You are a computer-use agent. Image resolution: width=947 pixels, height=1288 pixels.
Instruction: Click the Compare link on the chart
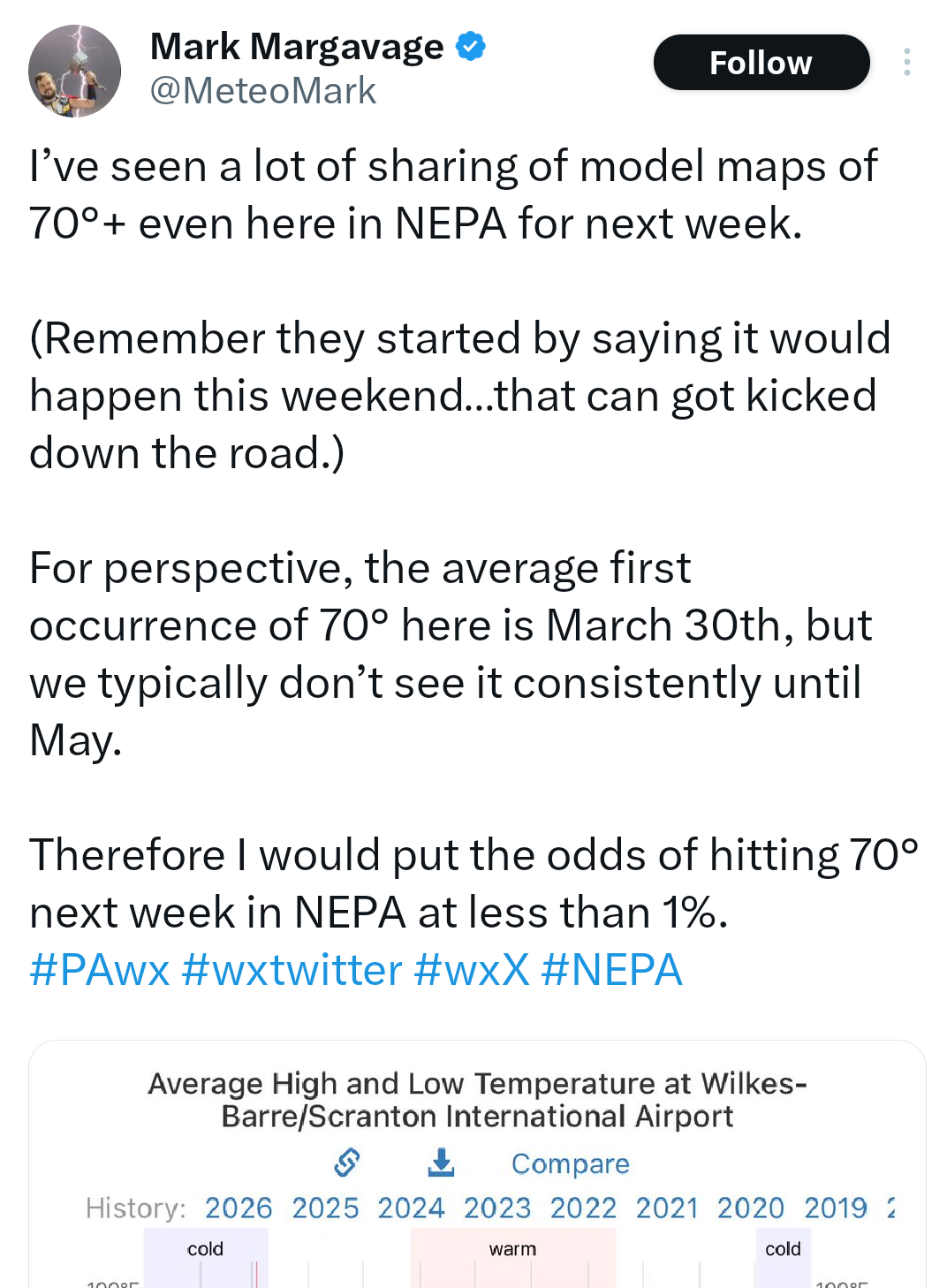(x=570, y=1163)
